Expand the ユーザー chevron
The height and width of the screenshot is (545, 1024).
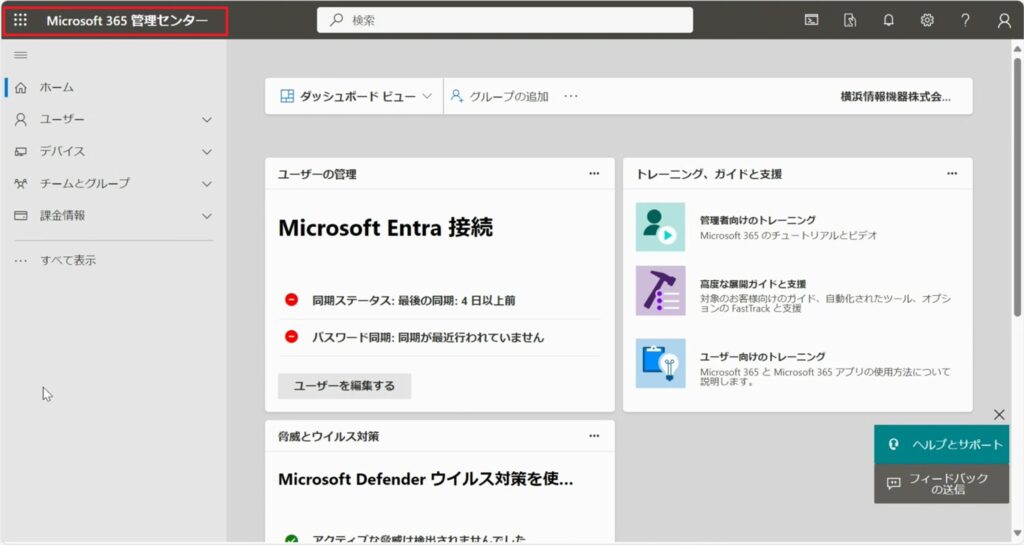[x=206, y=120]
